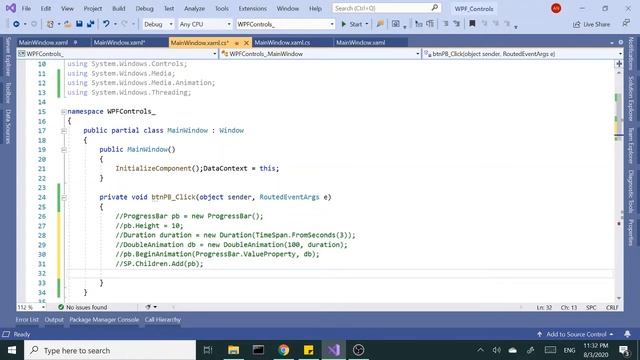The height and width of the screenshot is (360, 640).
Task: Open the Package Manager Console tab
Action: point(104,320)
